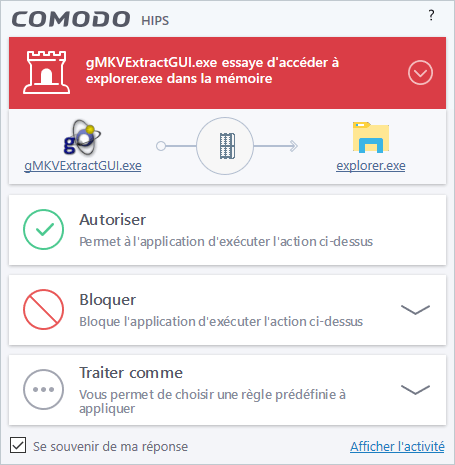Open Afficher l'activité link
Image resolution: width=455 pixels, height=465 pixels.
click(397, 446)
